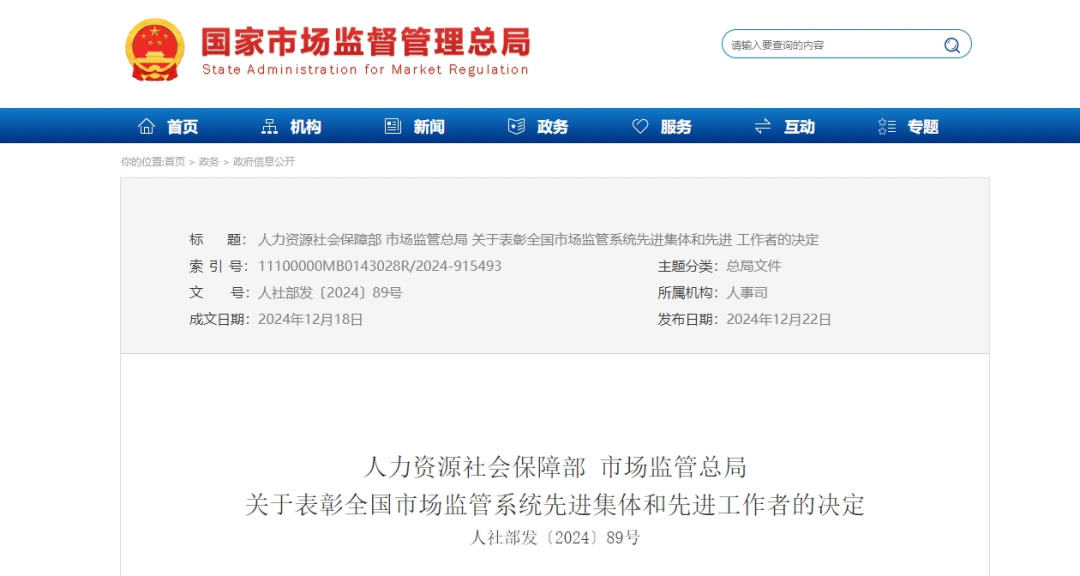Click the 政务 breadcrumb link
This screenshot has height=576, width=1080.
[209, 162]
